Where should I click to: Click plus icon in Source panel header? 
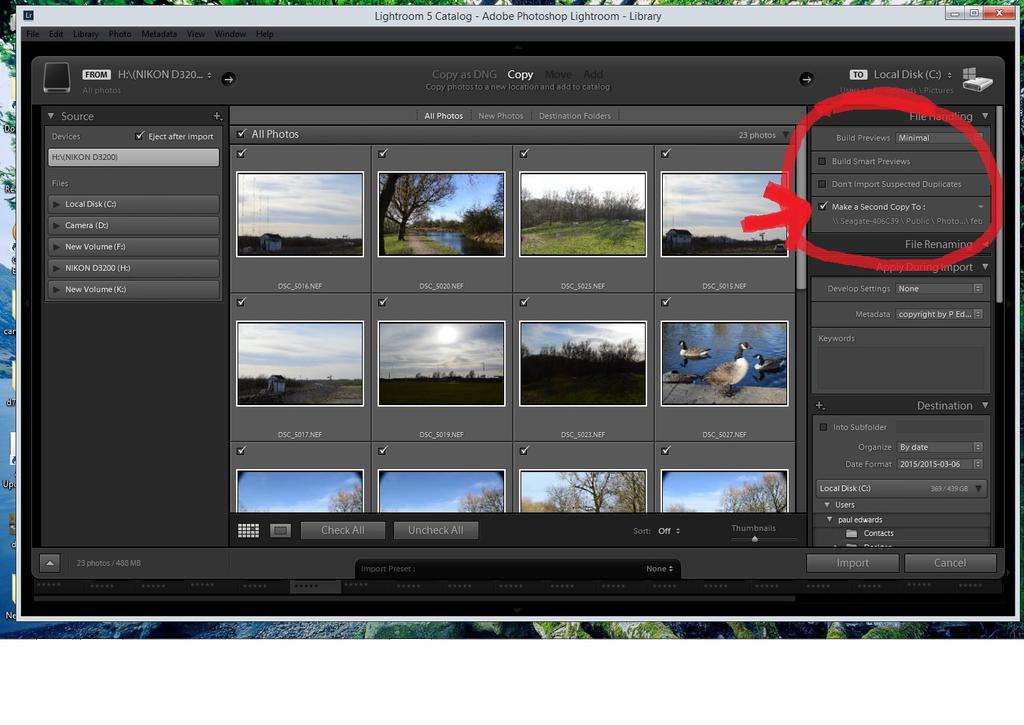point(217,116)
